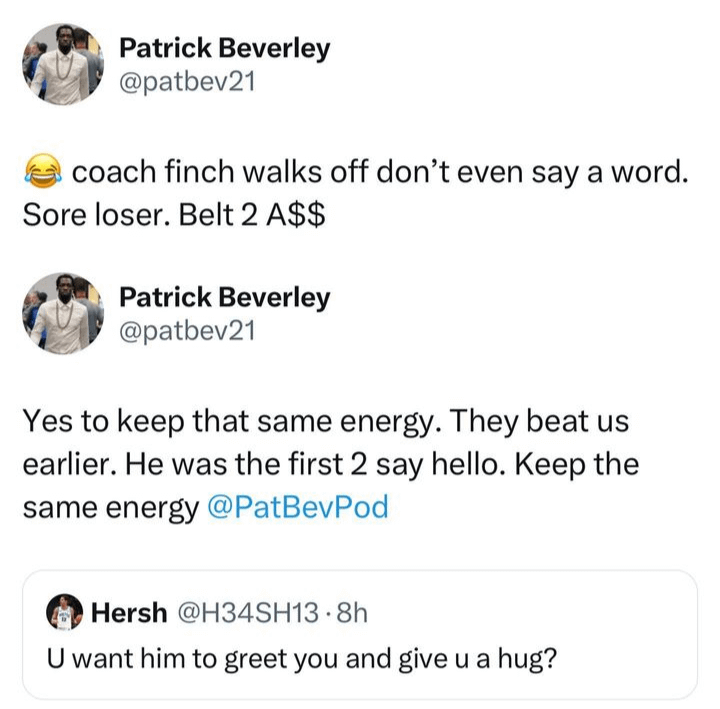The image size is (720, 709).
Task: Click the Hersh display name in quoted tweet
Action: coord(129,612)
